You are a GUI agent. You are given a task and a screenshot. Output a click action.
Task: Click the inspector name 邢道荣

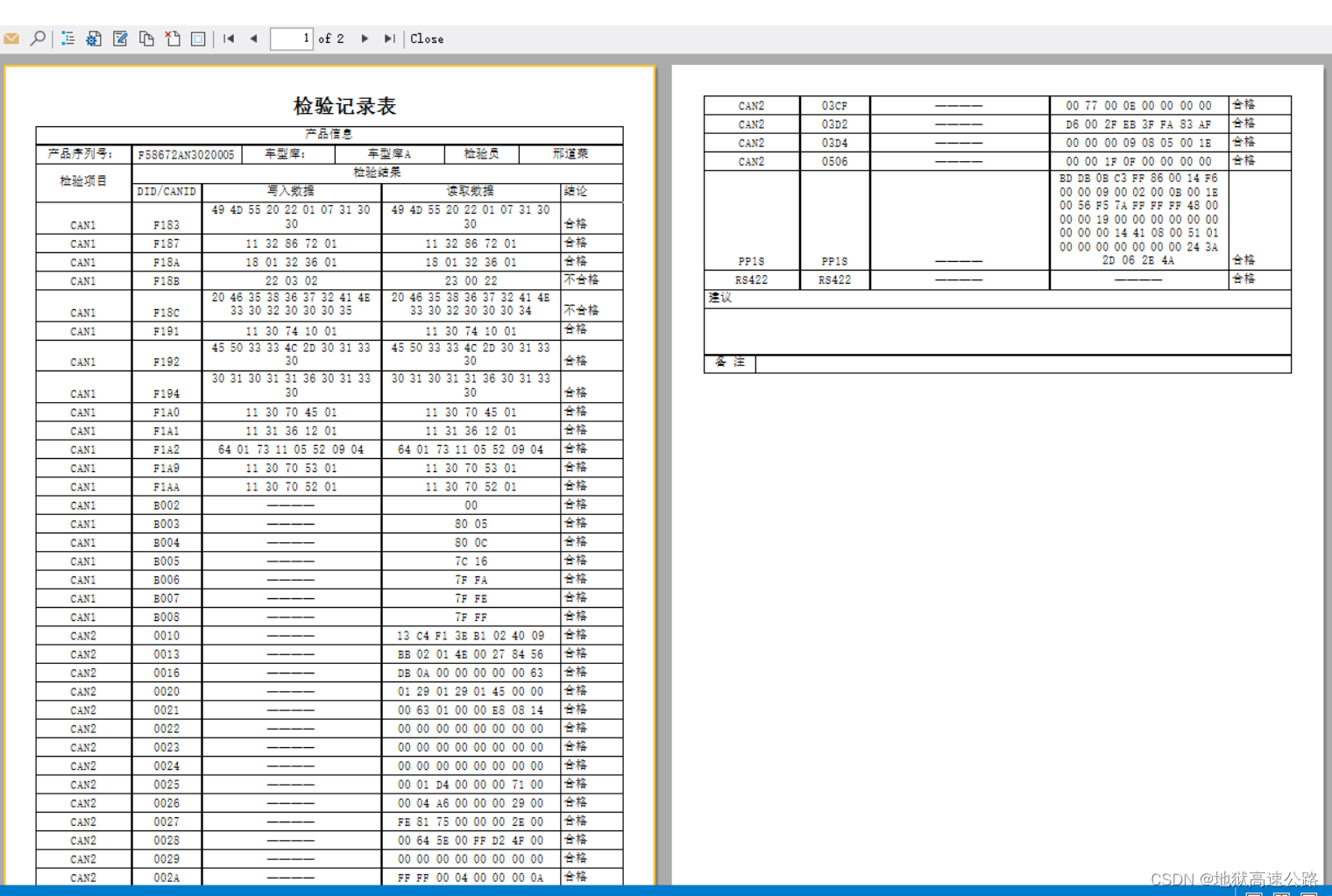(570, 154)
